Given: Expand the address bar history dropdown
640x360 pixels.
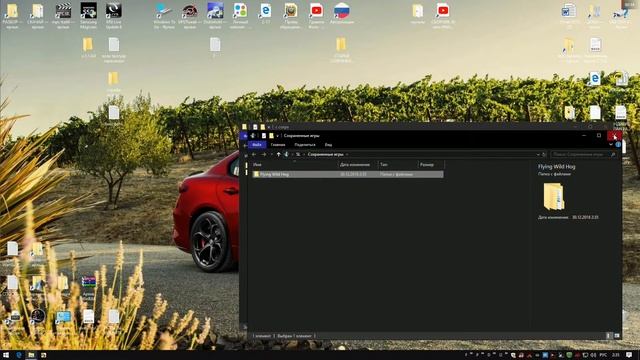Looking at the screenshot, I should tap(538, 155).
